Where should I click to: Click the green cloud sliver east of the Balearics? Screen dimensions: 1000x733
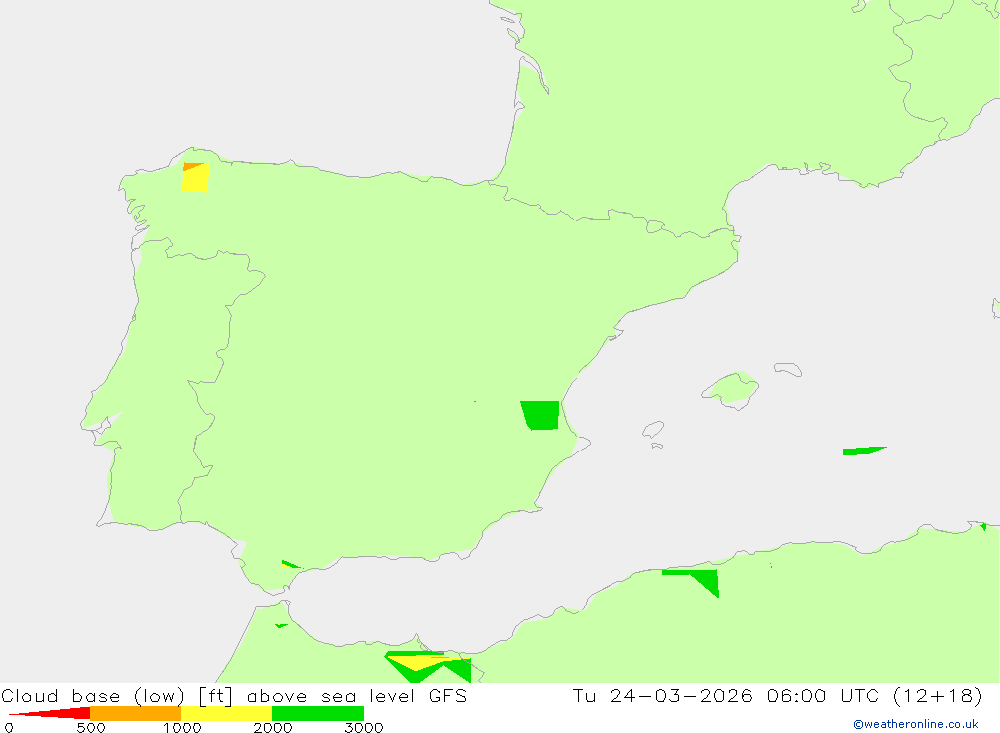pyautogui.click(x=864, y=451)
